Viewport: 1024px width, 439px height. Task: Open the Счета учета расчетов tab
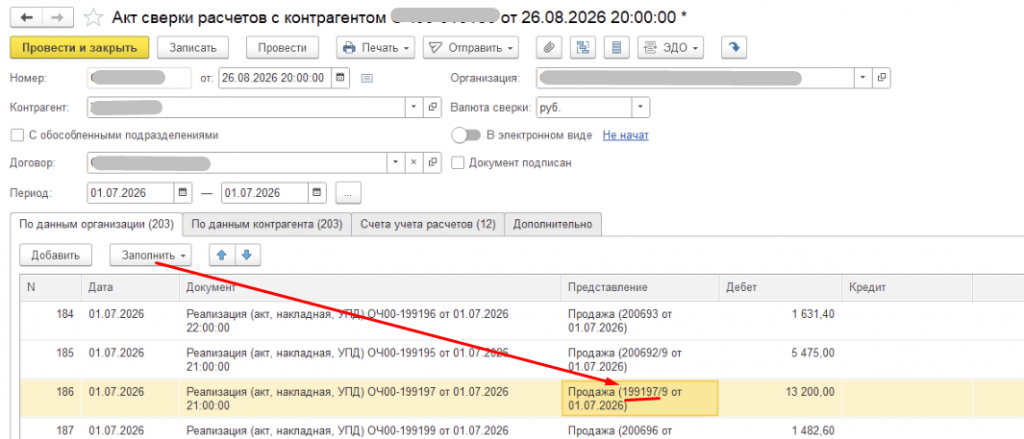pos(428,224)
